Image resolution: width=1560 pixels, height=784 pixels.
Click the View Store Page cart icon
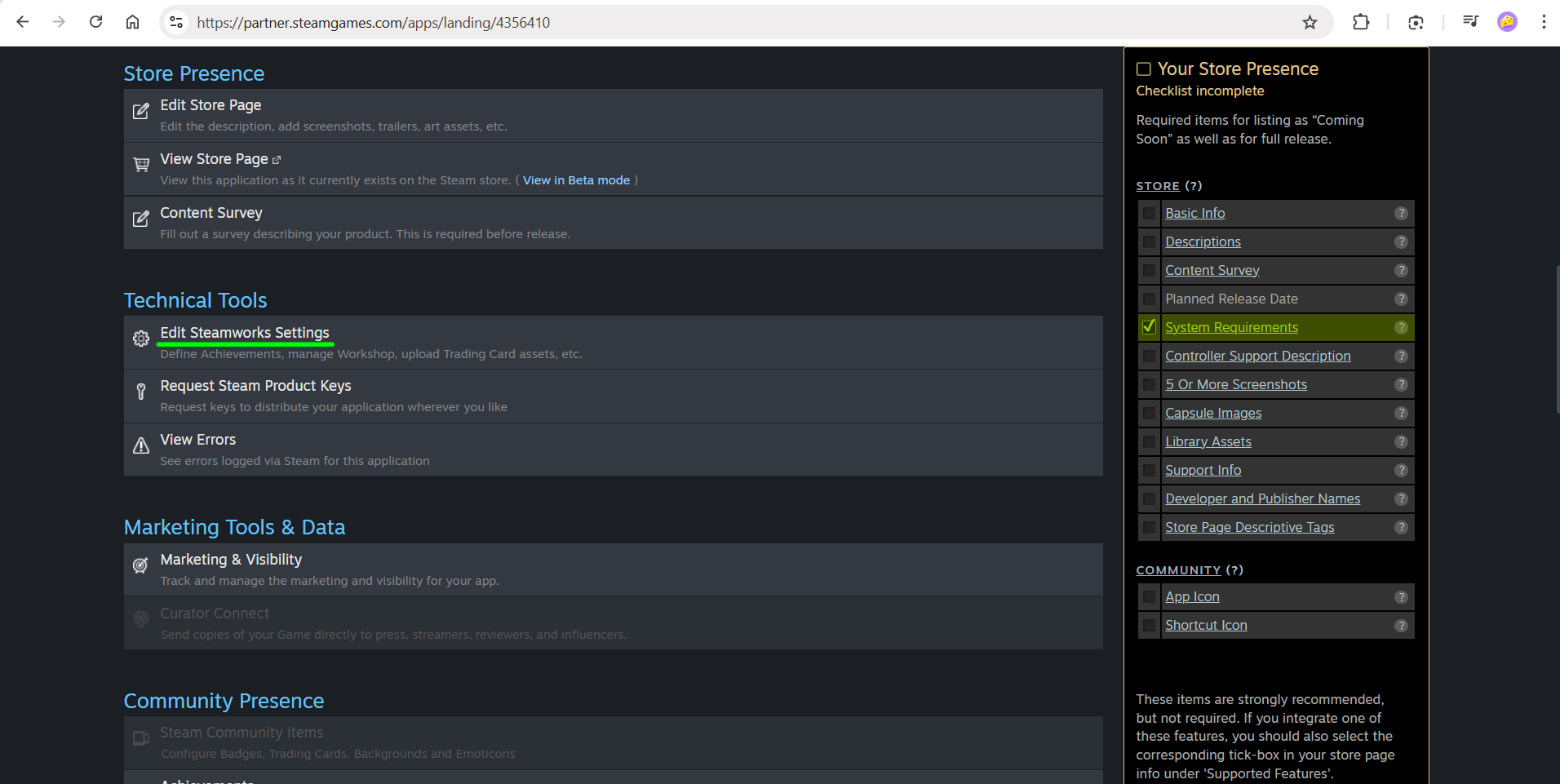pos(141,165)
